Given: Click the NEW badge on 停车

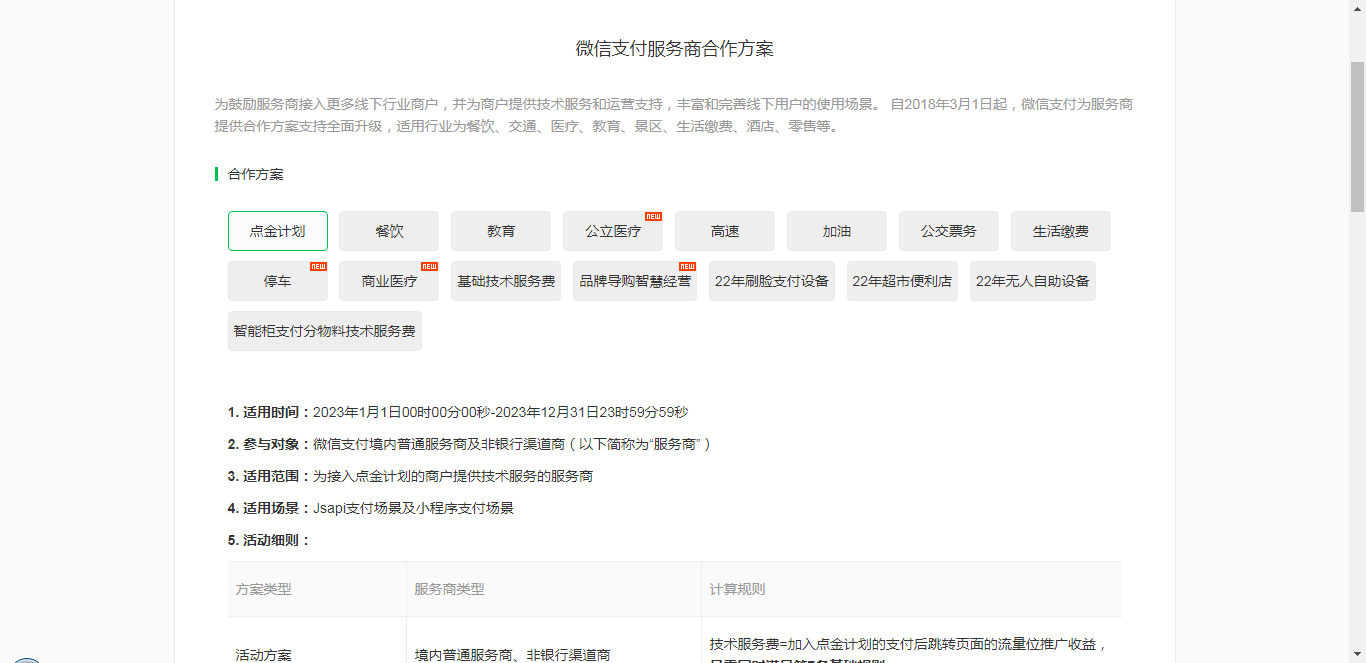Looking at the screenshot, I should [318, 266].
